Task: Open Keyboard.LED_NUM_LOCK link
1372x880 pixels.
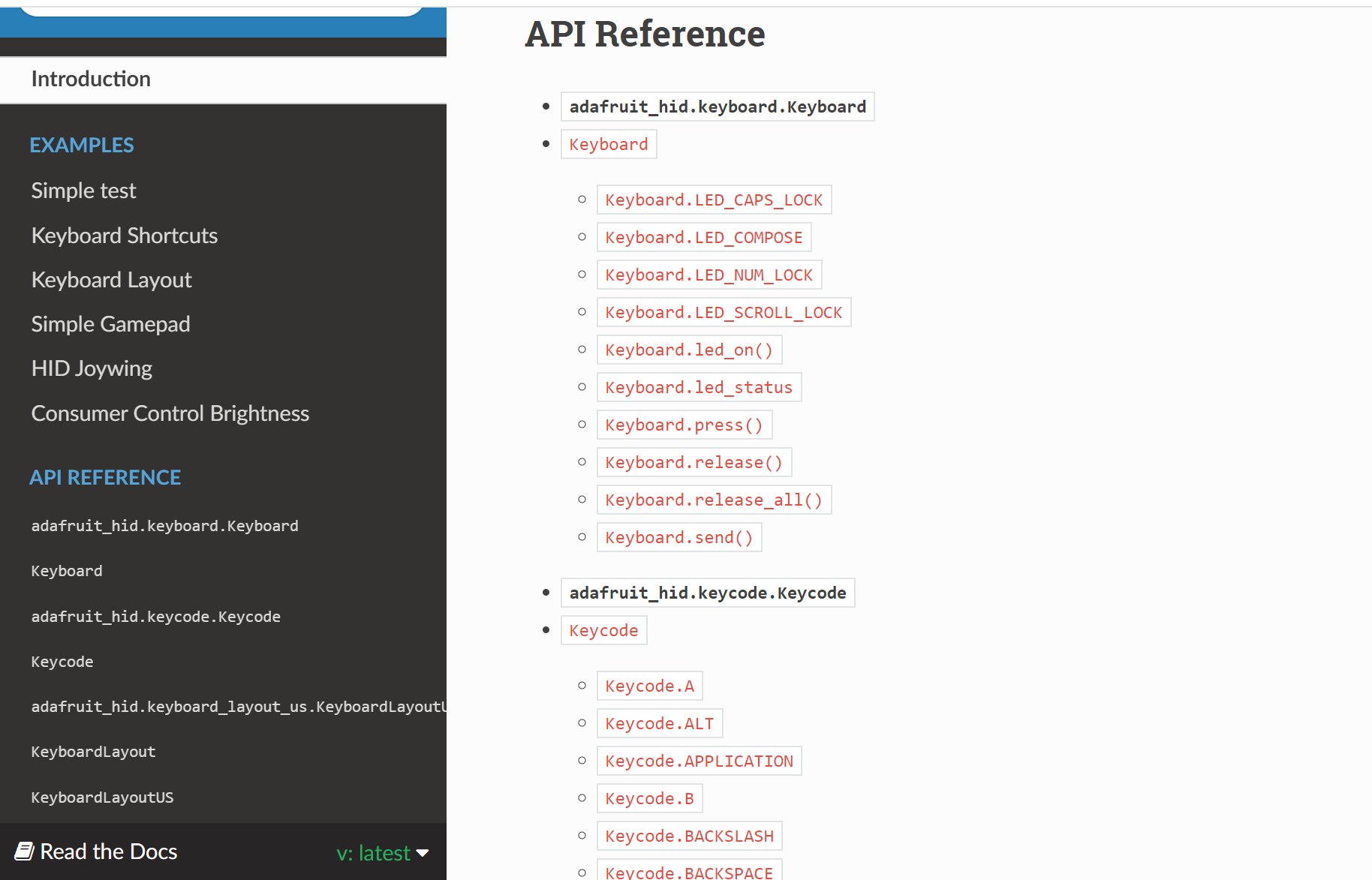Action: tap(709, 275)
